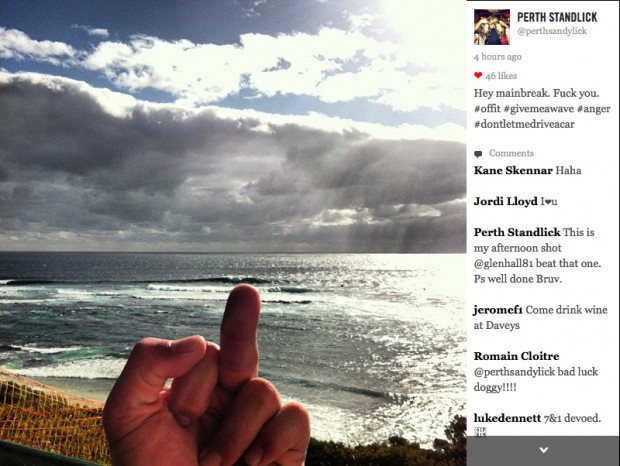
Task: Open the #givemeawave hashtag
Action: click(539, 109)
